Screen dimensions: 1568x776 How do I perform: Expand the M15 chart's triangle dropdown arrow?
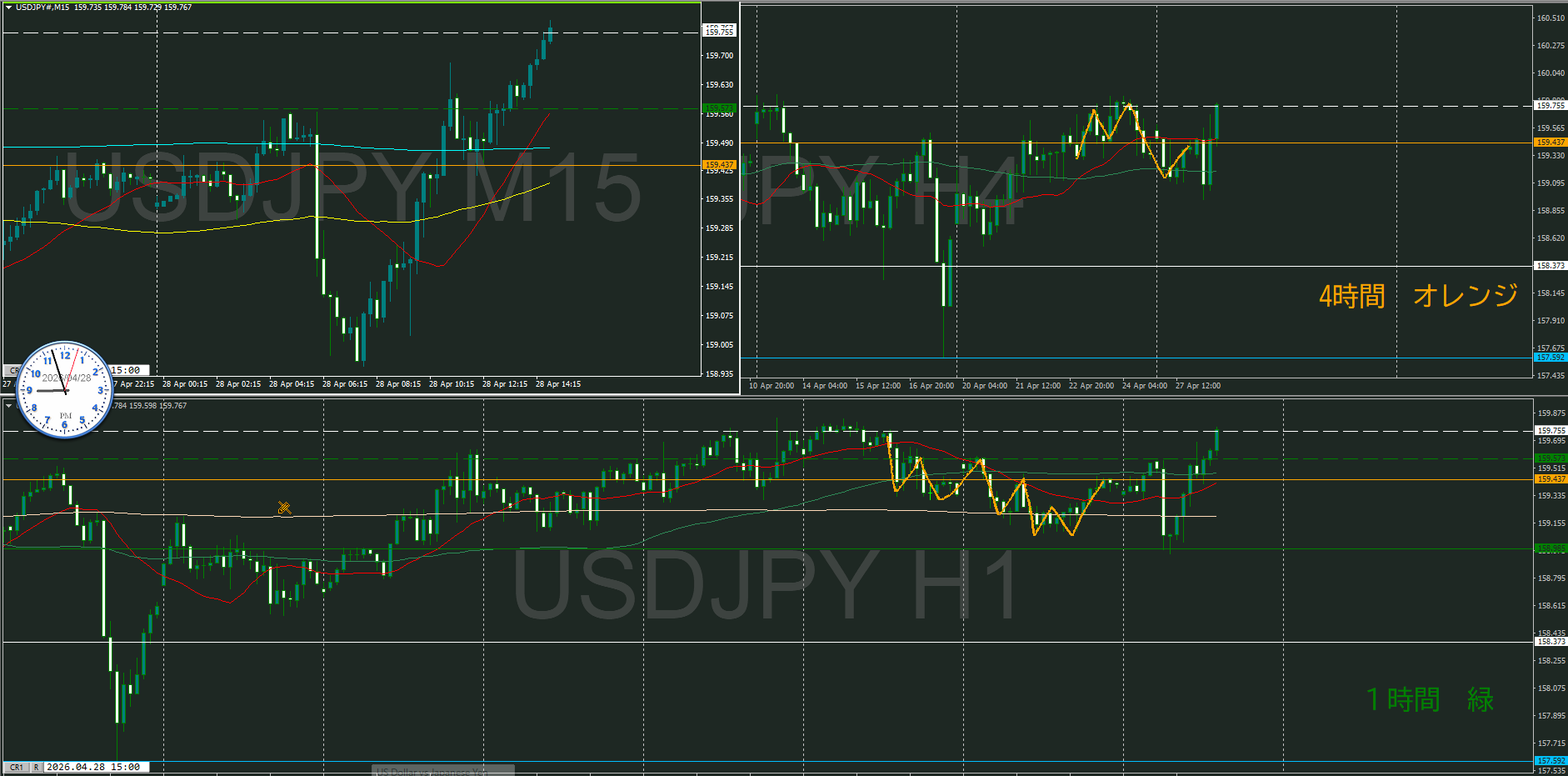pyautogui.click(x=8, y=8)
